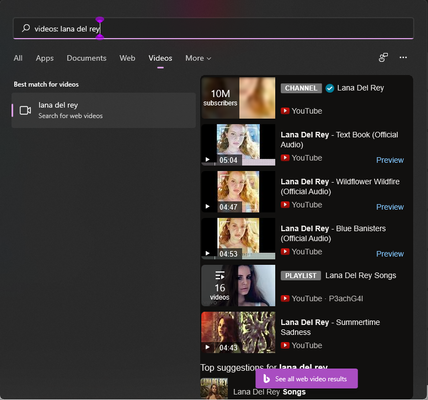Open the 16 videos playlist thumbnail
Screen dimensions: 428x400
click(x=238, y=286)
